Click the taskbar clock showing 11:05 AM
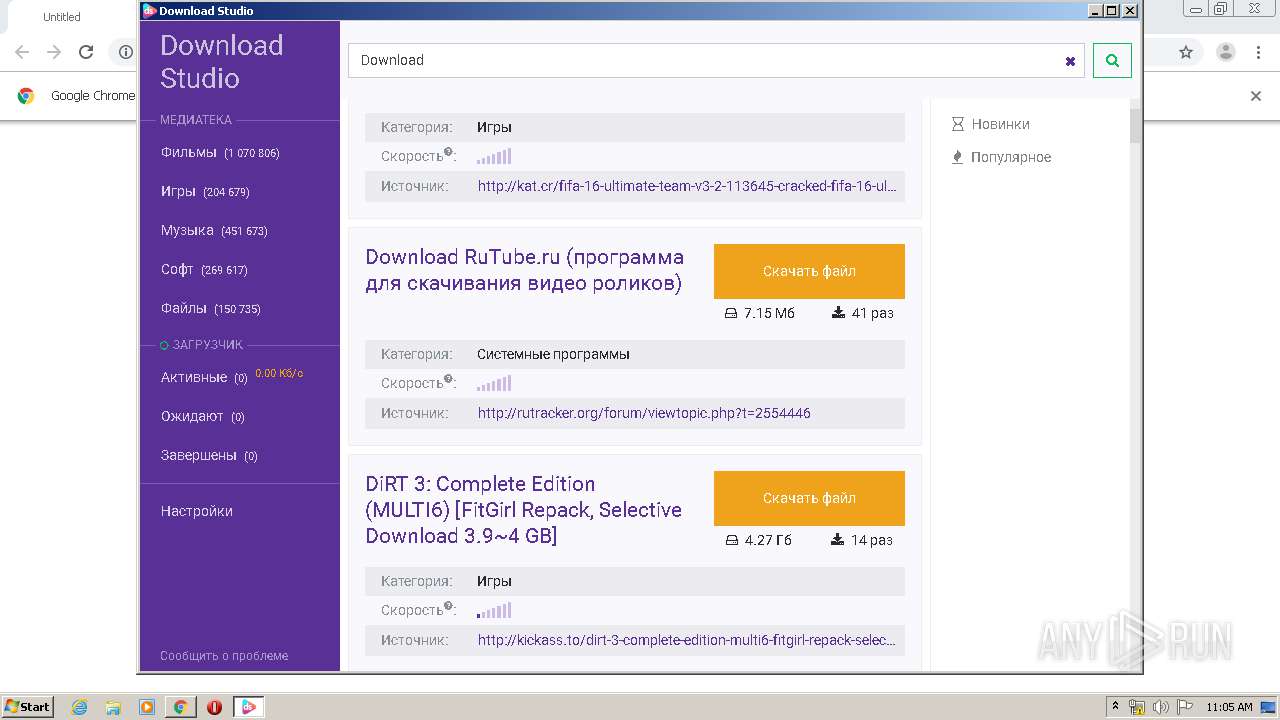The width and height of the screenshot is (1280, 720). tap(1229, 707)
